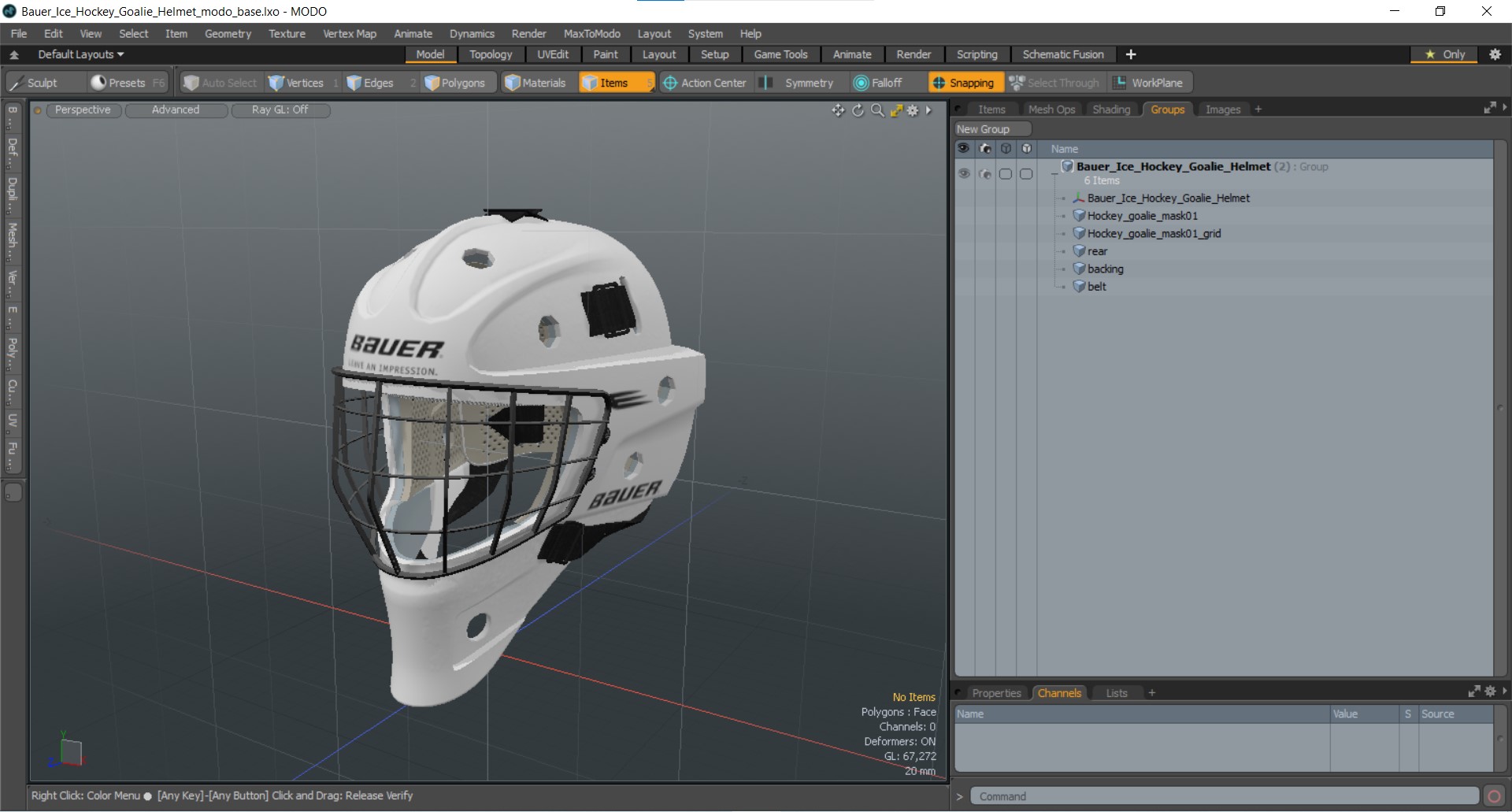Screen dimensions: 1512x812
Task: Open the Shading tab
Action: (x=1111, y=109)
